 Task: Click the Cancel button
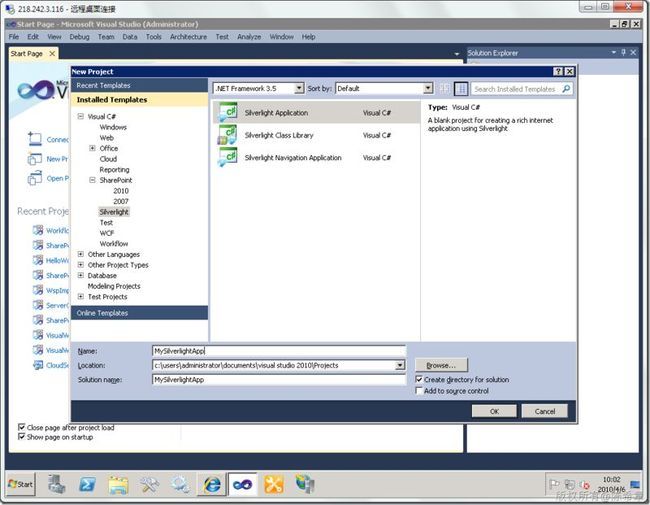click(545, 411)
